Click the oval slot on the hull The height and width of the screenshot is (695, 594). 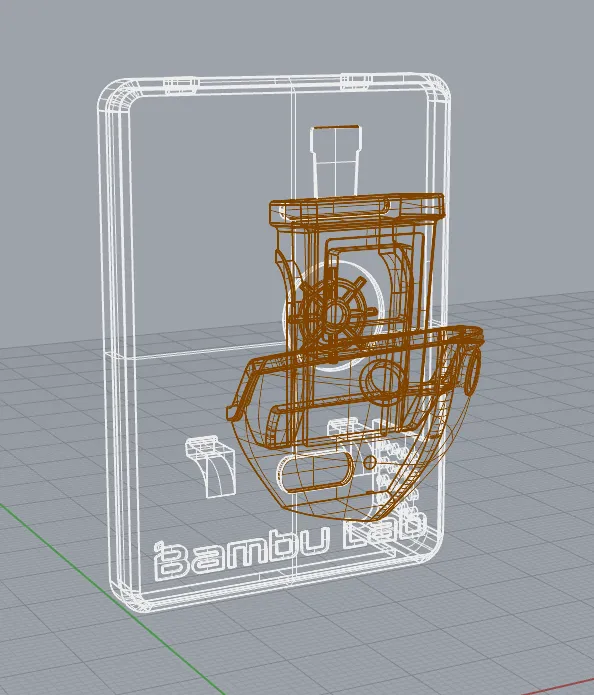pos(315,472)
